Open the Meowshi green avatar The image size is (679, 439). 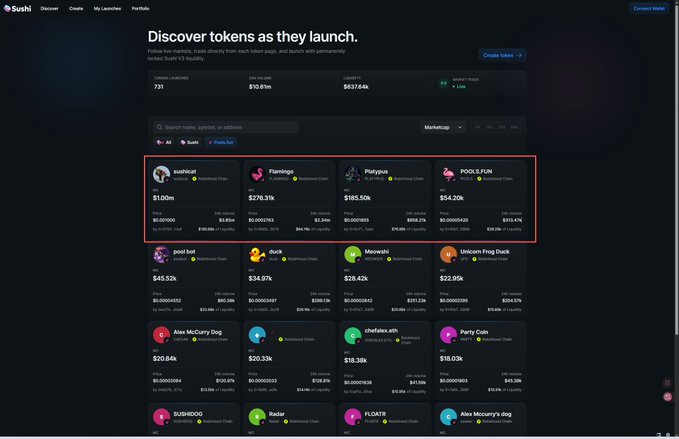point(352,255)
